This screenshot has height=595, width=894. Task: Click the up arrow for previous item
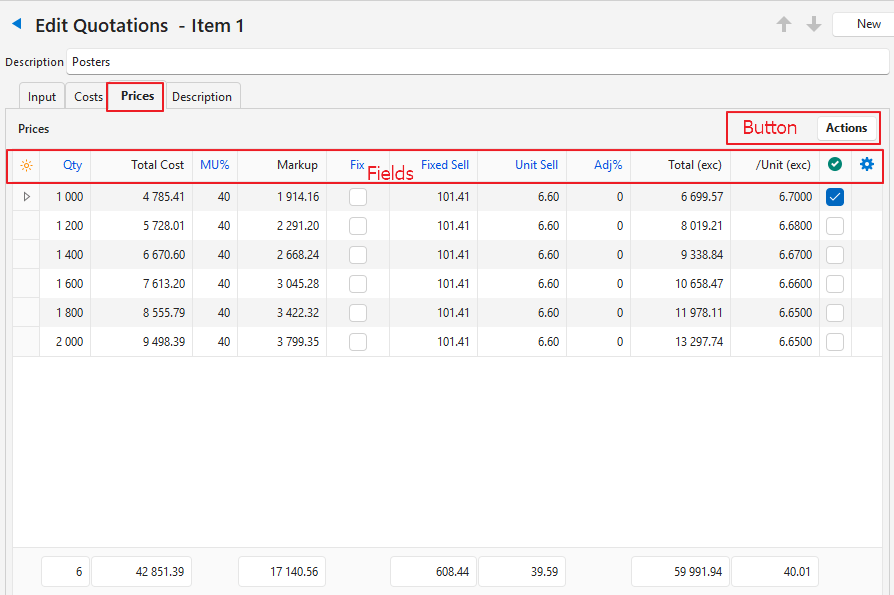pos(784,25)
